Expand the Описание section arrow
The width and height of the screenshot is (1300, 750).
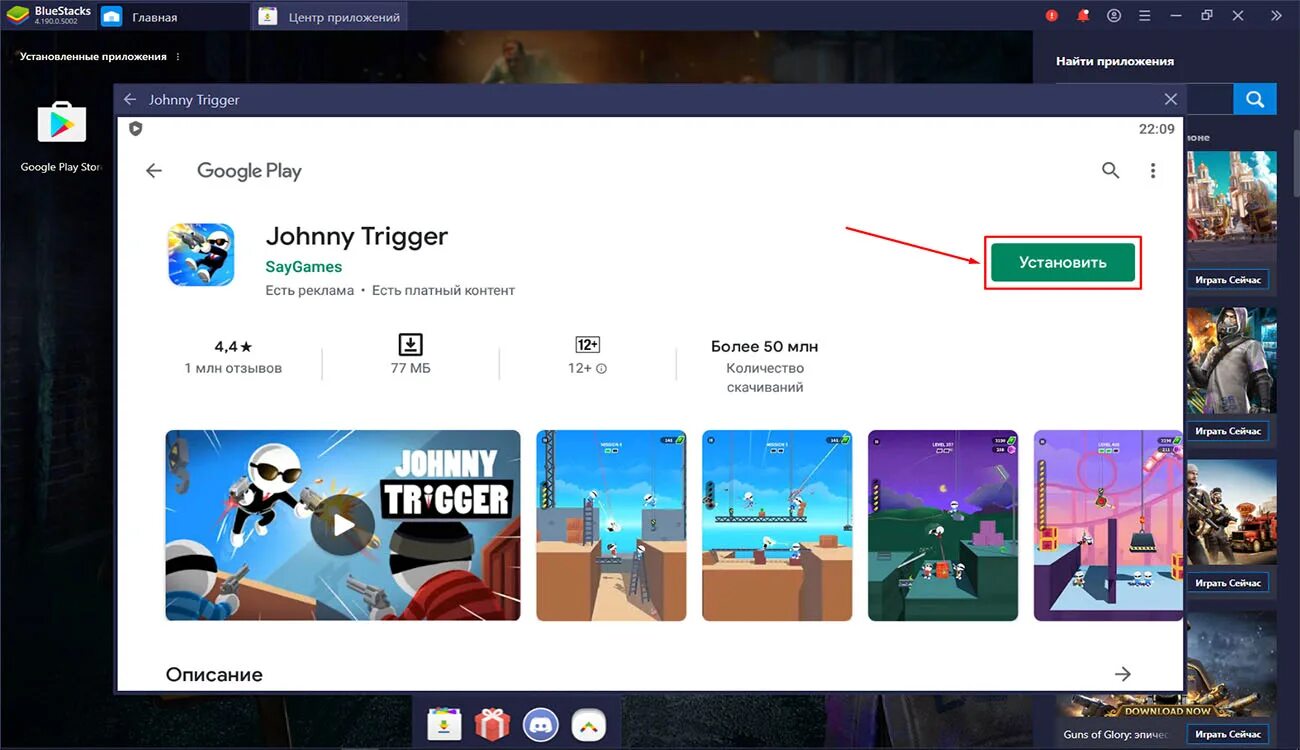click(x=1124, y=674)
